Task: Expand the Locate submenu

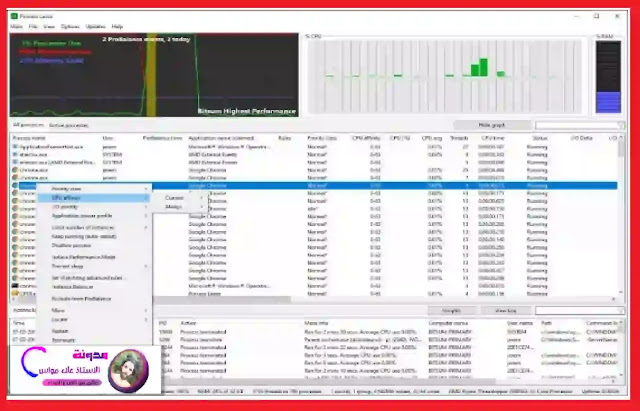Action: pyautogui.click(x=95, y=320)
